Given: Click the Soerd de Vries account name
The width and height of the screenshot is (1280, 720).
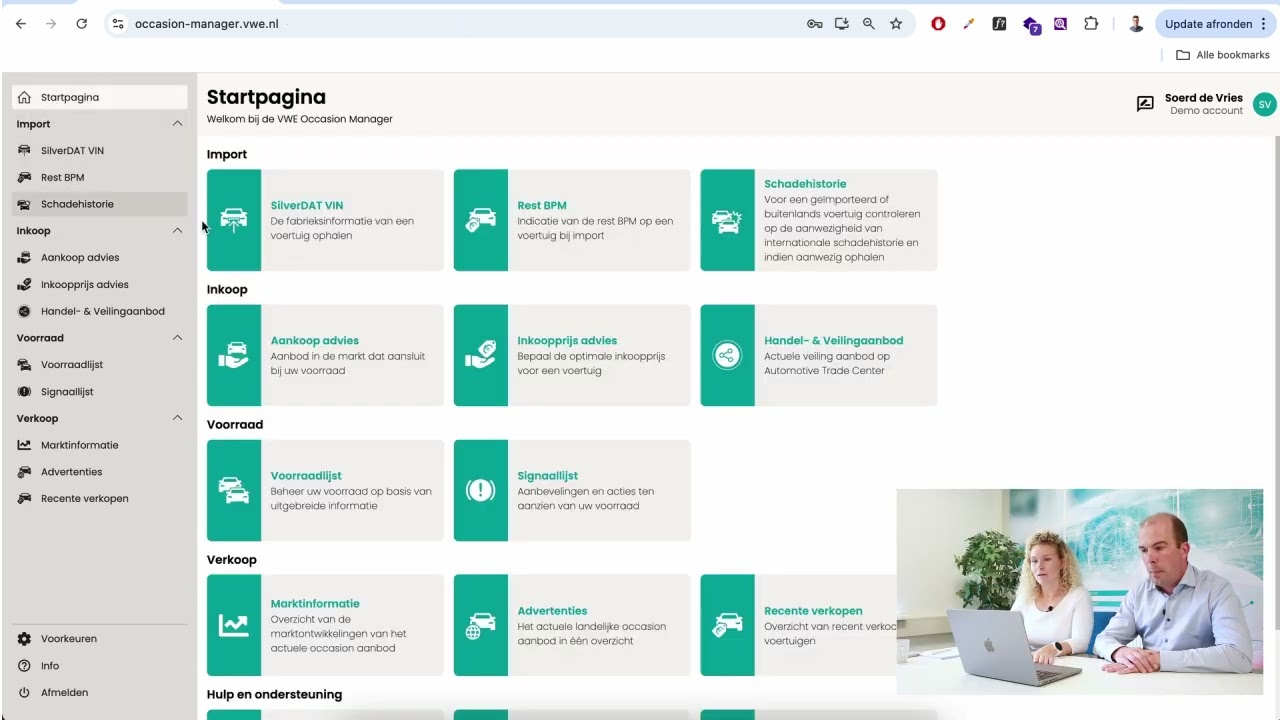Looking at the screenshot, I should (x=1204, y=98).
